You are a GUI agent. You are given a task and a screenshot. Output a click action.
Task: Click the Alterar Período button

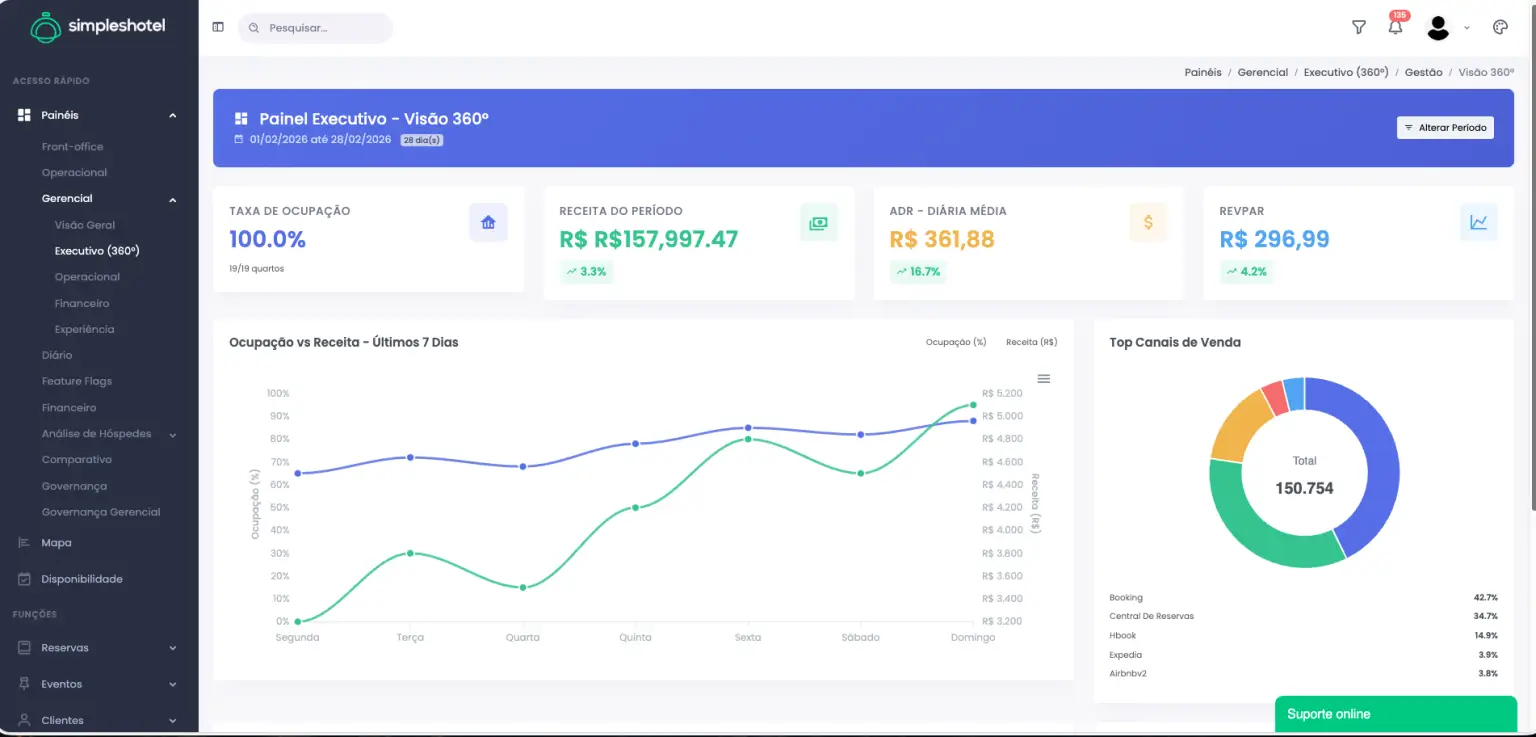tap(1445, 127)
